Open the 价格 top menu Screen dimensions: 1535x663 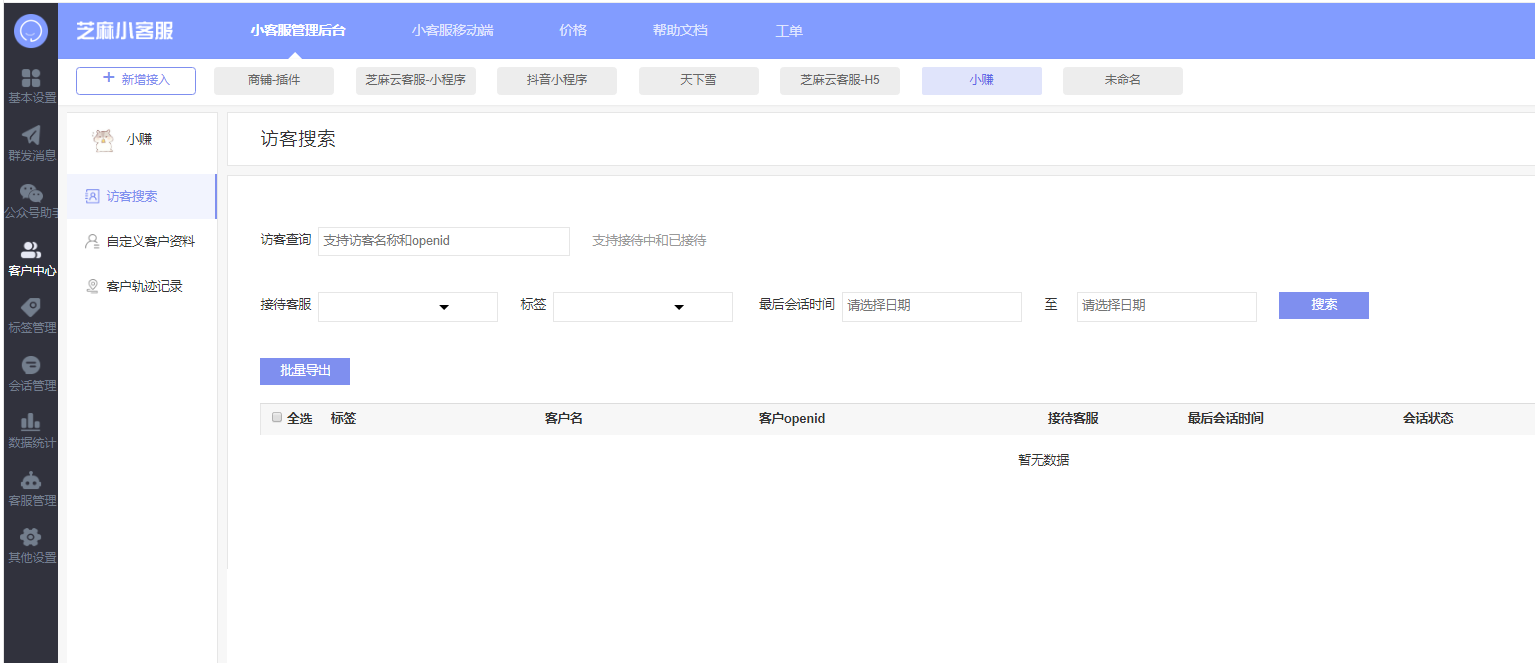[573, 30]
